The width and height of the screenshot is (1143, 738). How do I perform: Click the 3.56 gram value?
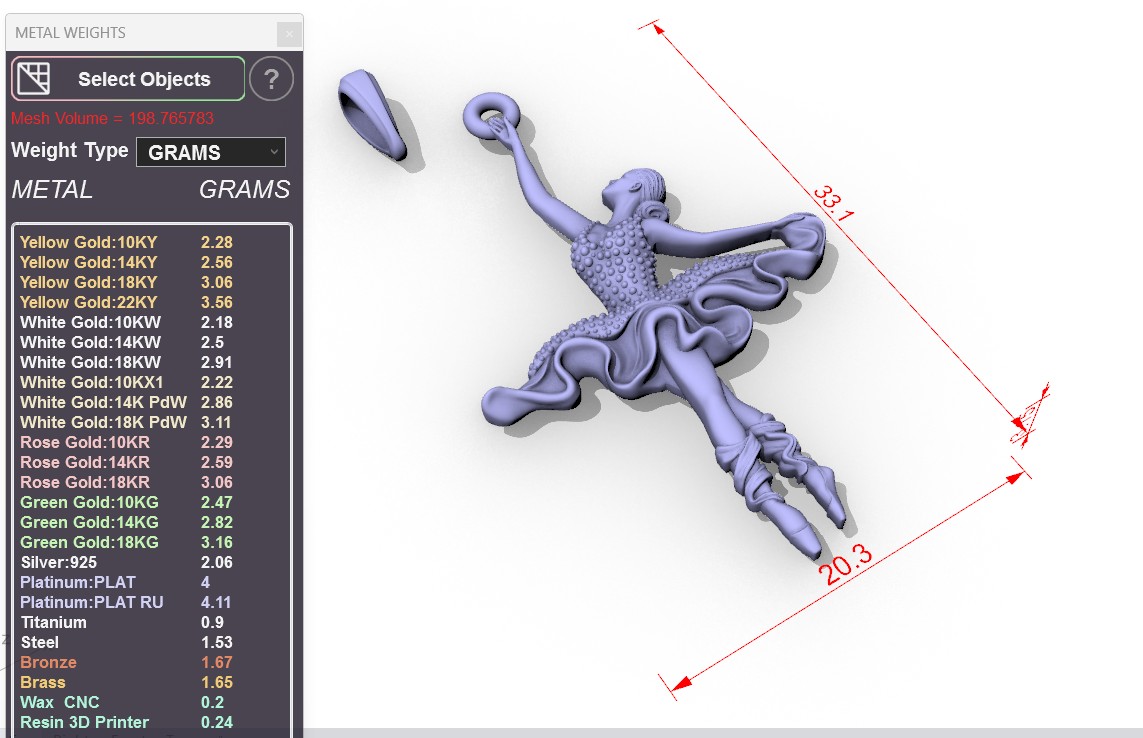click(x=216, y=302)
